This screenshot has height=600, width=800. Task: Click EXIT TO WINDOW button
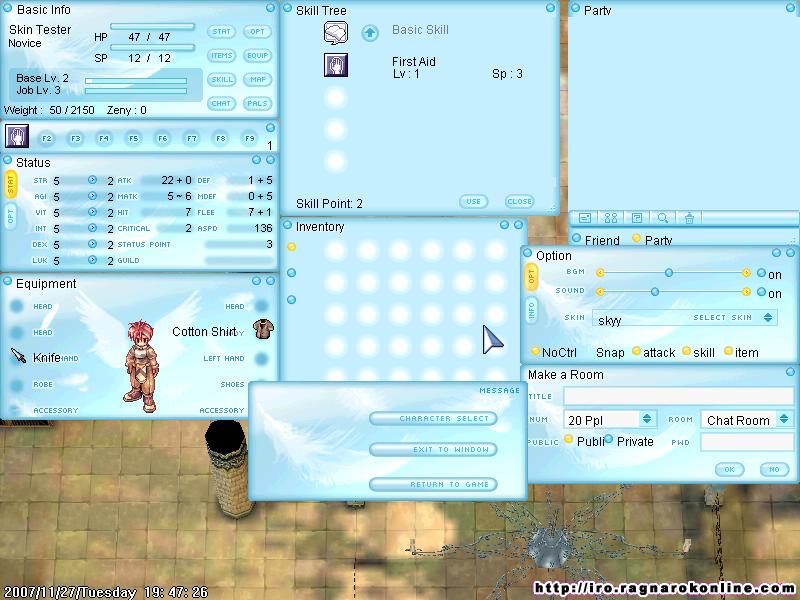[433, 449]
